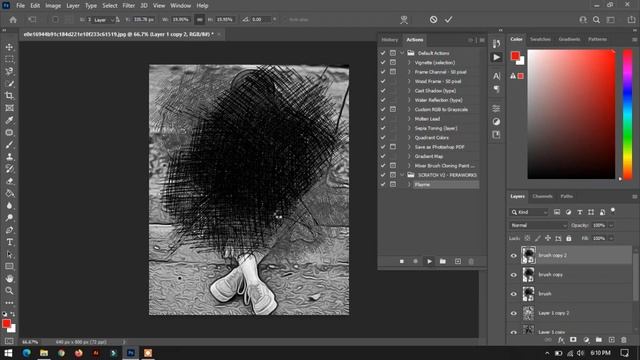Select the Rectangular Marquee tool

coord(9,59)
